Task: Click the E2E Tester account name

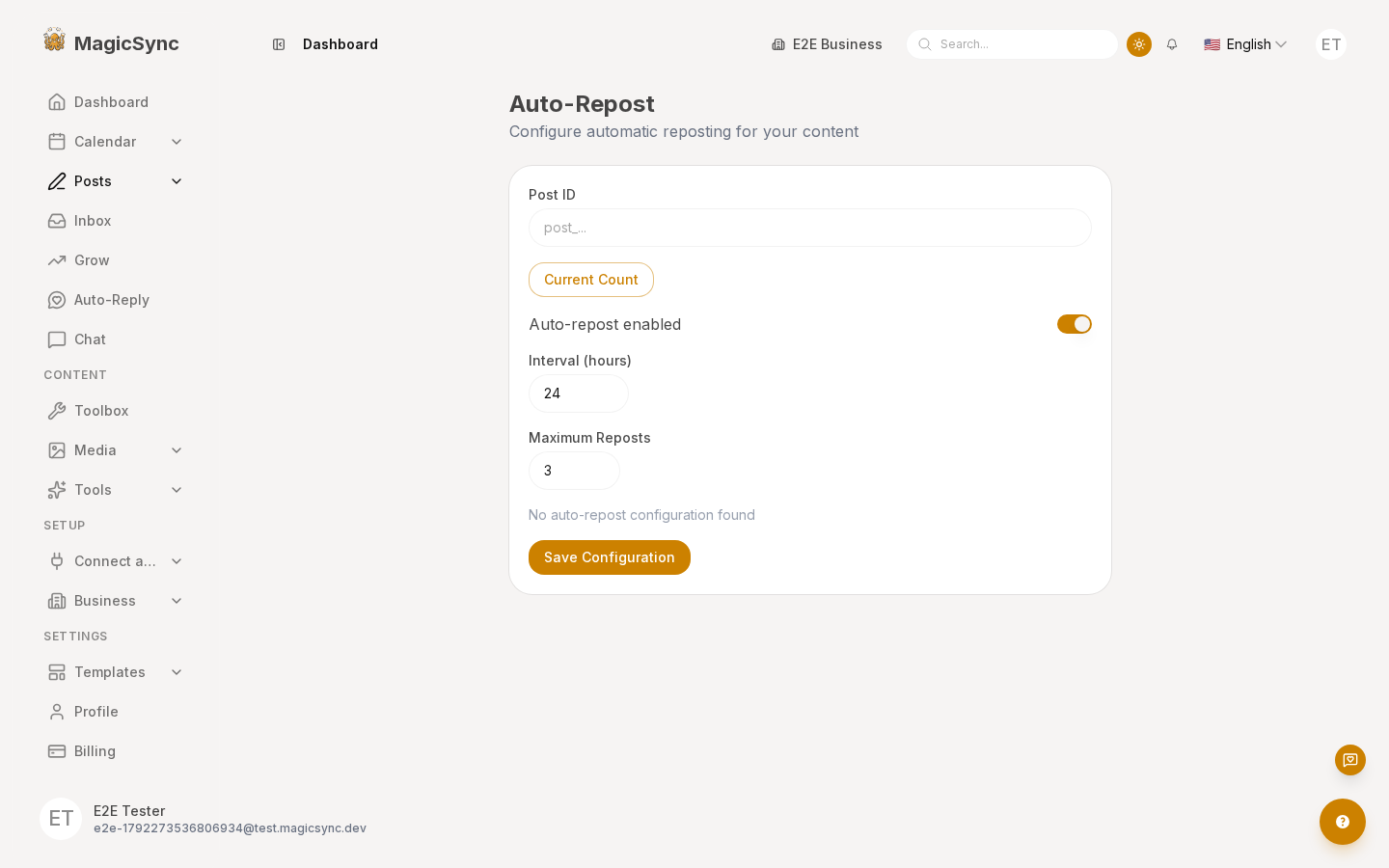Action: (129, 811)
